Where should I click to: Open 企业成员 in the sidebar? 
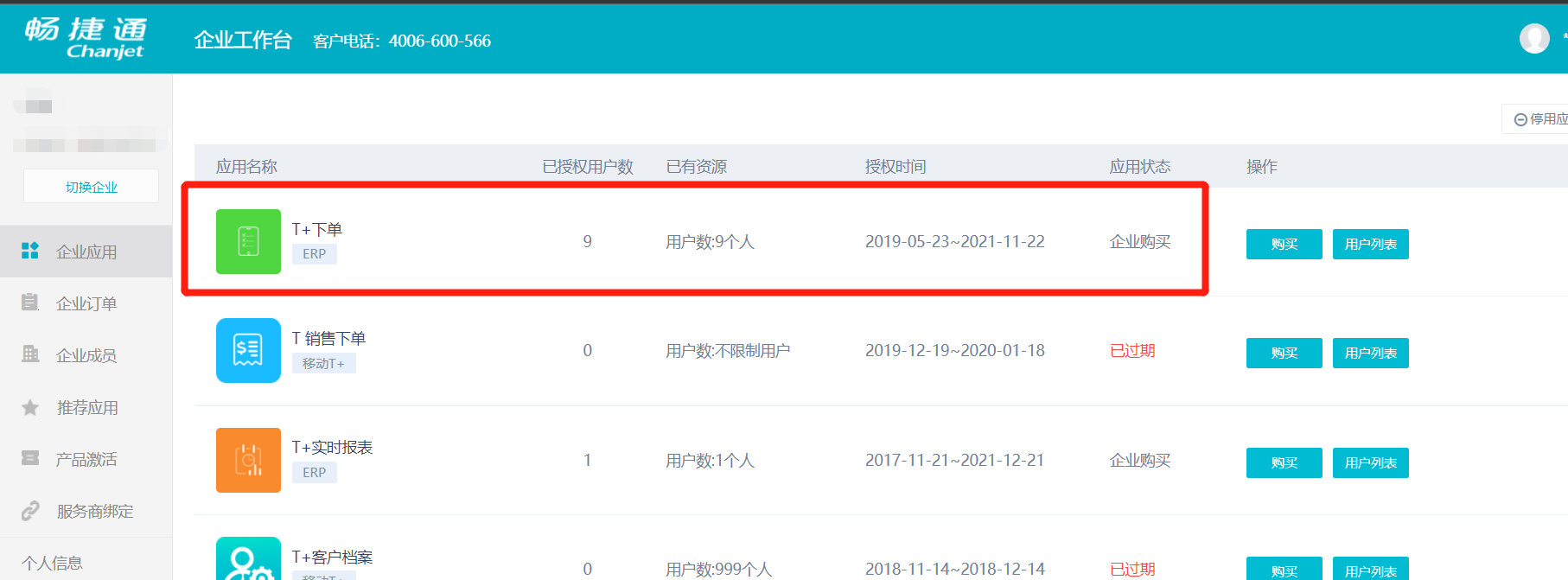86,355
